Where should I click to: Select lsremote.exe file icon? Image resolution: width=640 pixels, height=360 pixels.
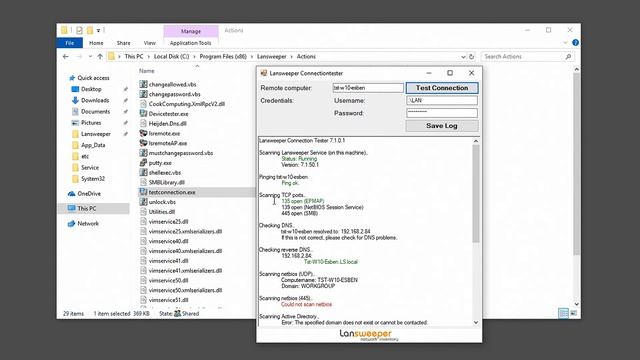point(143,133)
